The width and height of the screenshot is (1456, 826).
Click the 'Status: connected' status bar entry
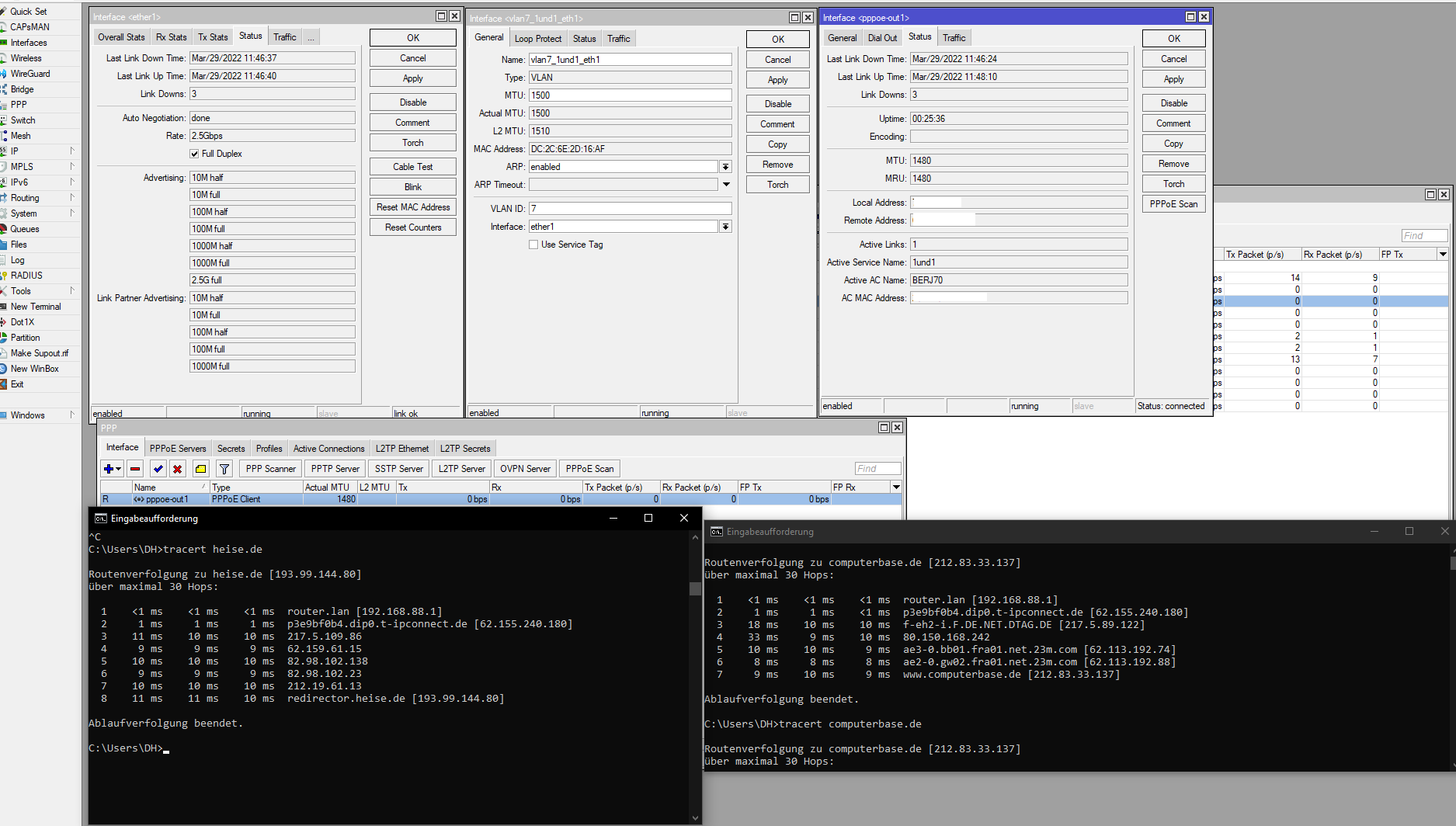pyautogui.click(x=1171, y=406)
